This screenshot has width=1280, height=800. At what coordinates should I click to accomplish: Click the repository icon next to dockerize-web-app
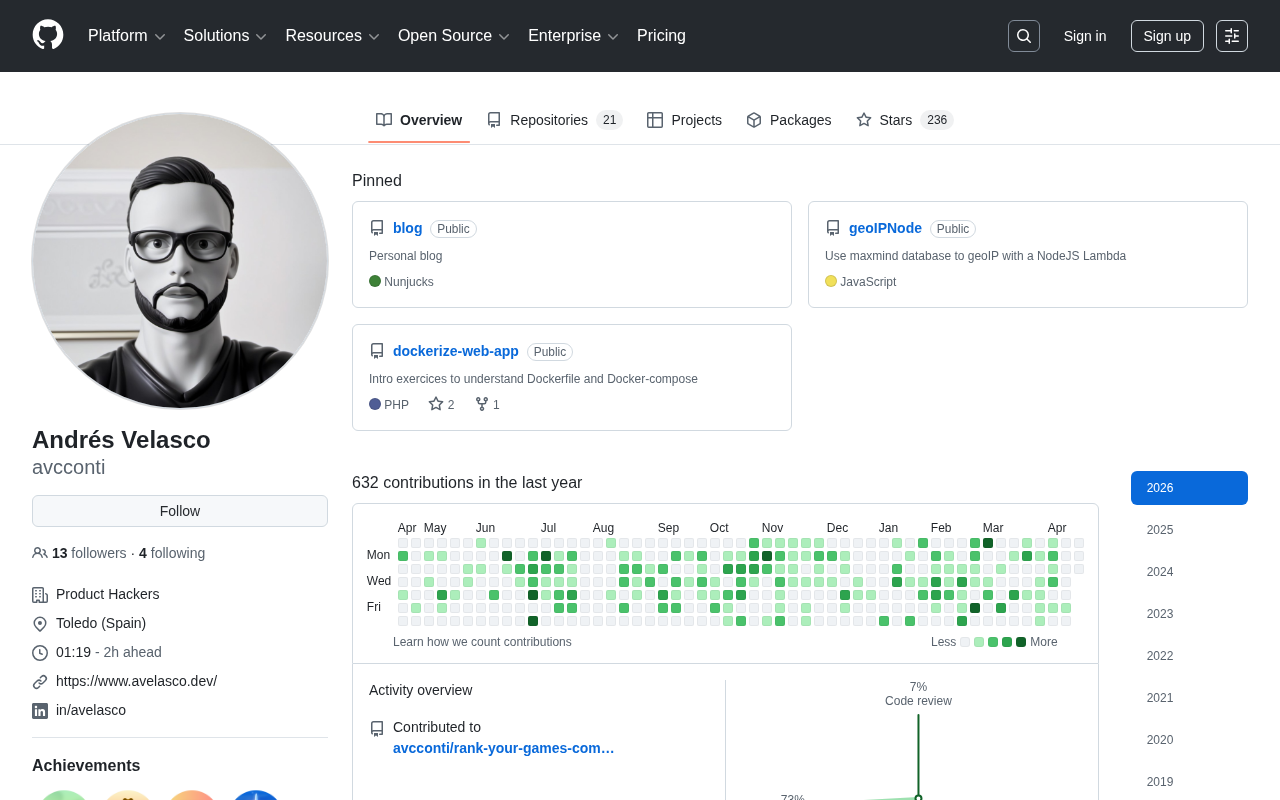click(377, 351)
